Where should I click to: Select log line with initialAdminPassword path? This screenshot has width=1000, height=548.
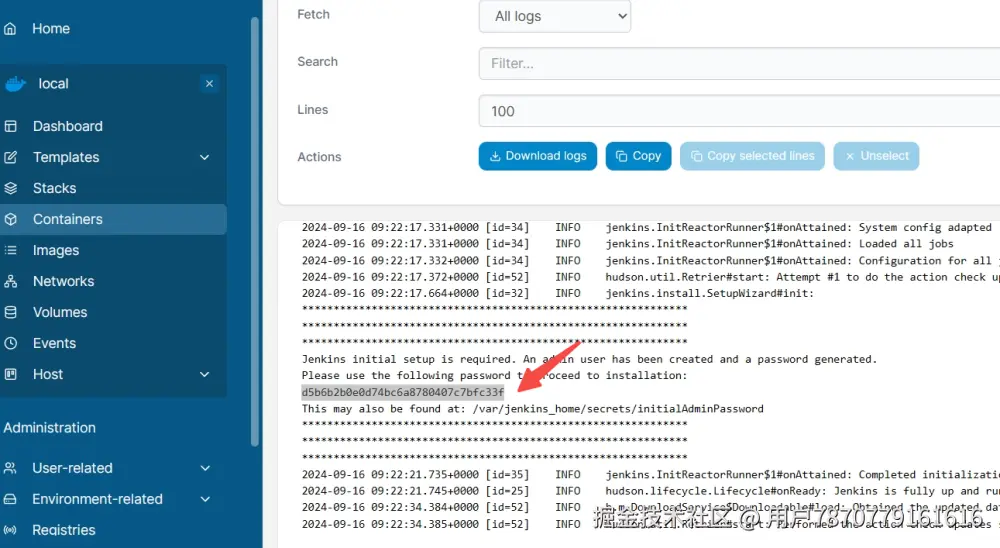point(533,409)
